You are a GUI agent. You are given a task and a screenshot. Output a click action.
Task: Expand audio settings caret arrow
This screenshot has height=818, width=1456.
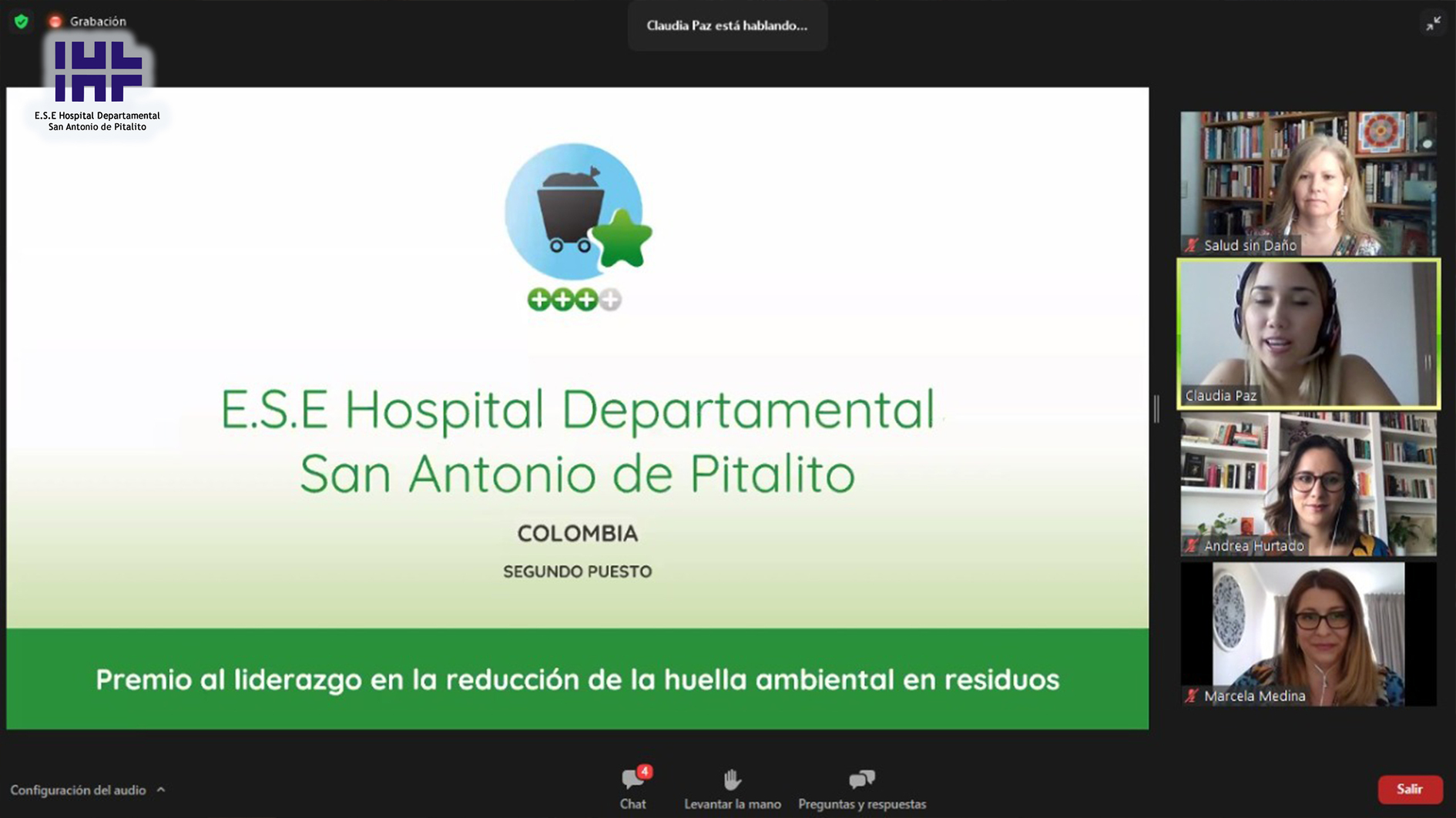pyautogui.click(x=161, y=790)
